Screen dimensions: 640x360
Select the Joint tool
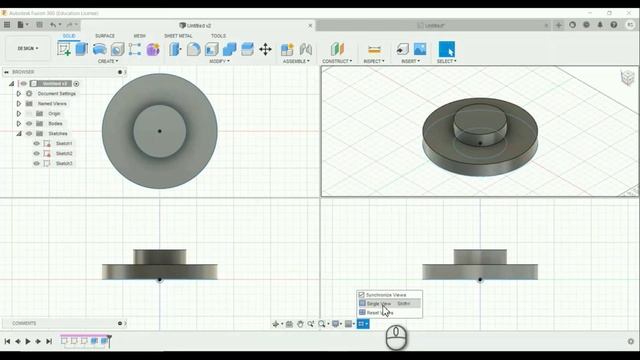306,49
